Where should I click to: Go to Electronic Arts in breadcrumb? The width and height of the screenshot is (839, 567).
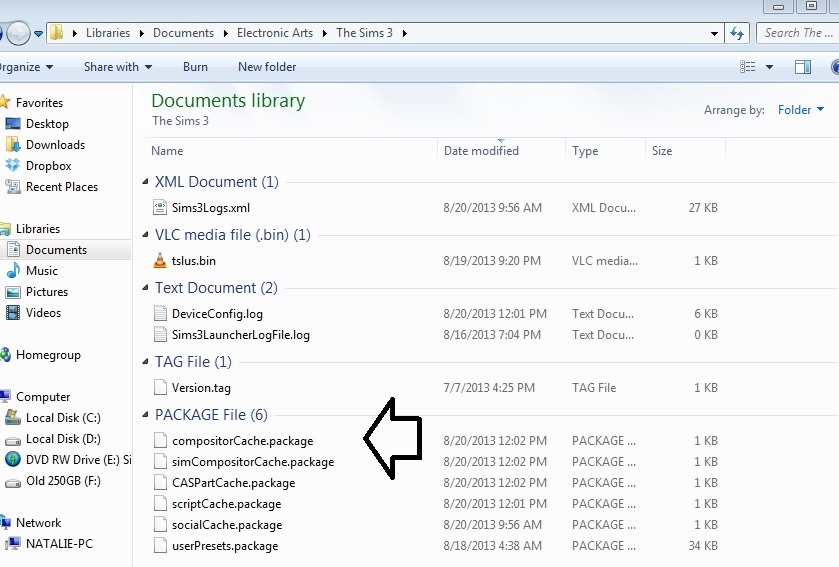tap(274, 33)
